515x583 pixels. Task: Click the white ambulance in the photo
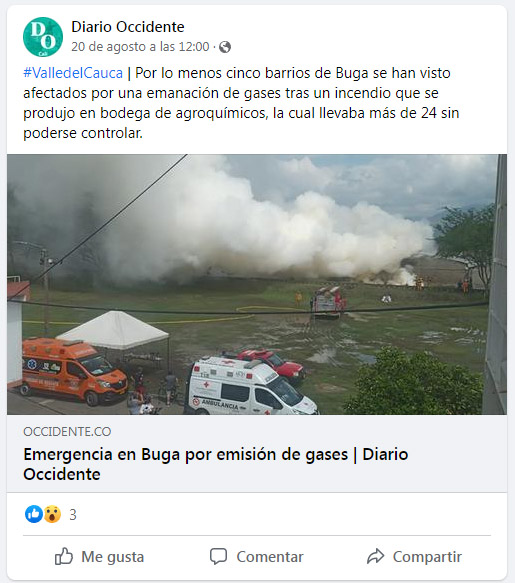[252, 387]
